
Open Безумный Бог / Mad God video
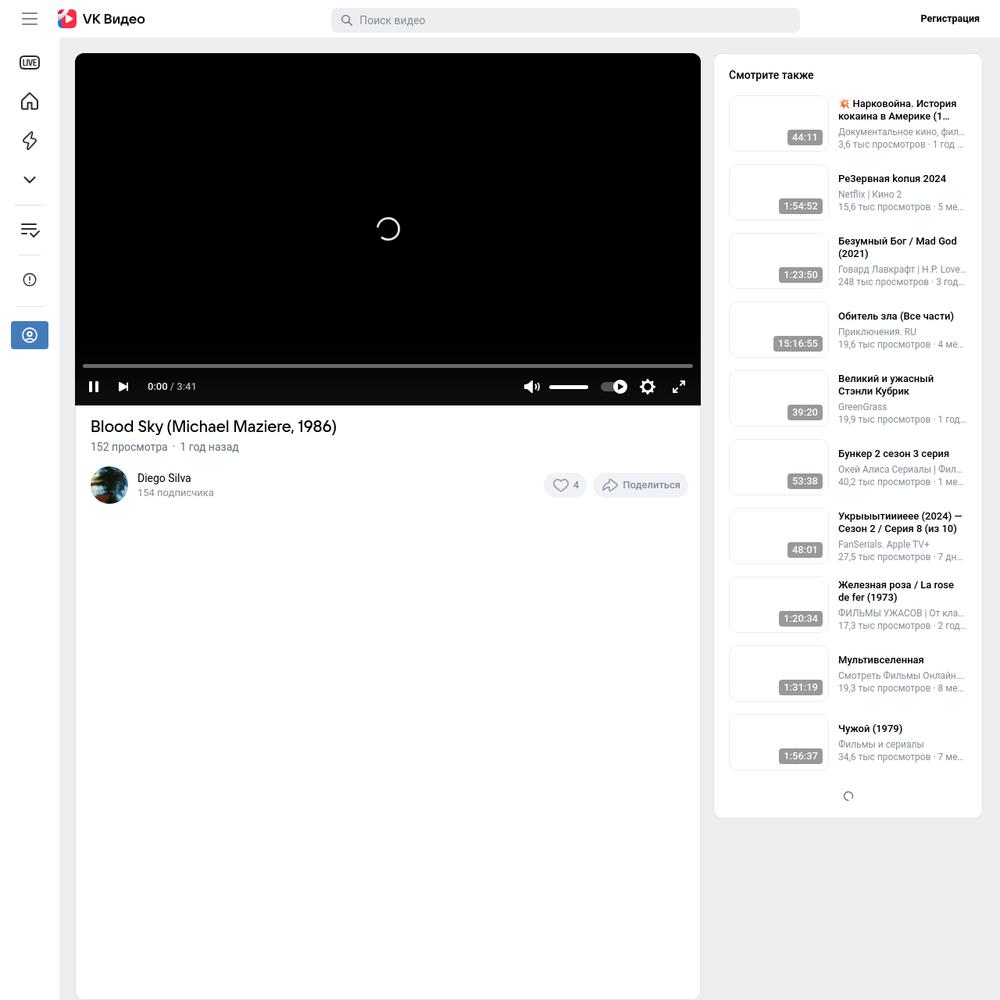[x=897, y=247]
